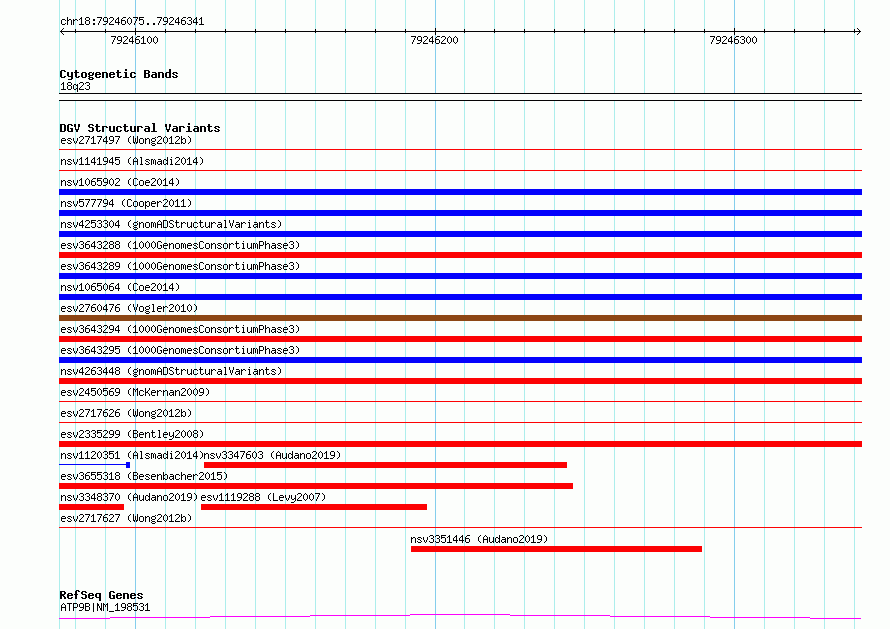Open nsv4263448 (gnomADStructuralVariants) label
The width and height of the screenshot is (890, 629).
(x=171, y=371)
